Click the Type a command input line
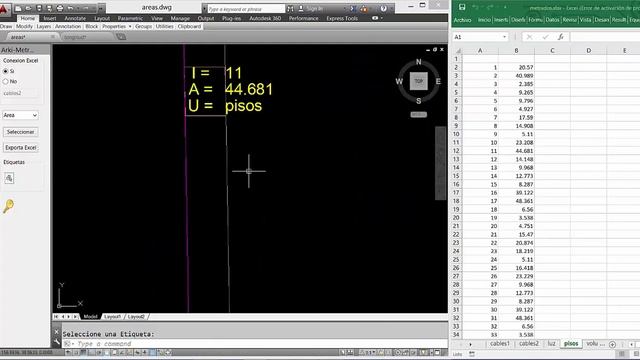This screenshot has height=360, width=640. [x=255, y=344]
